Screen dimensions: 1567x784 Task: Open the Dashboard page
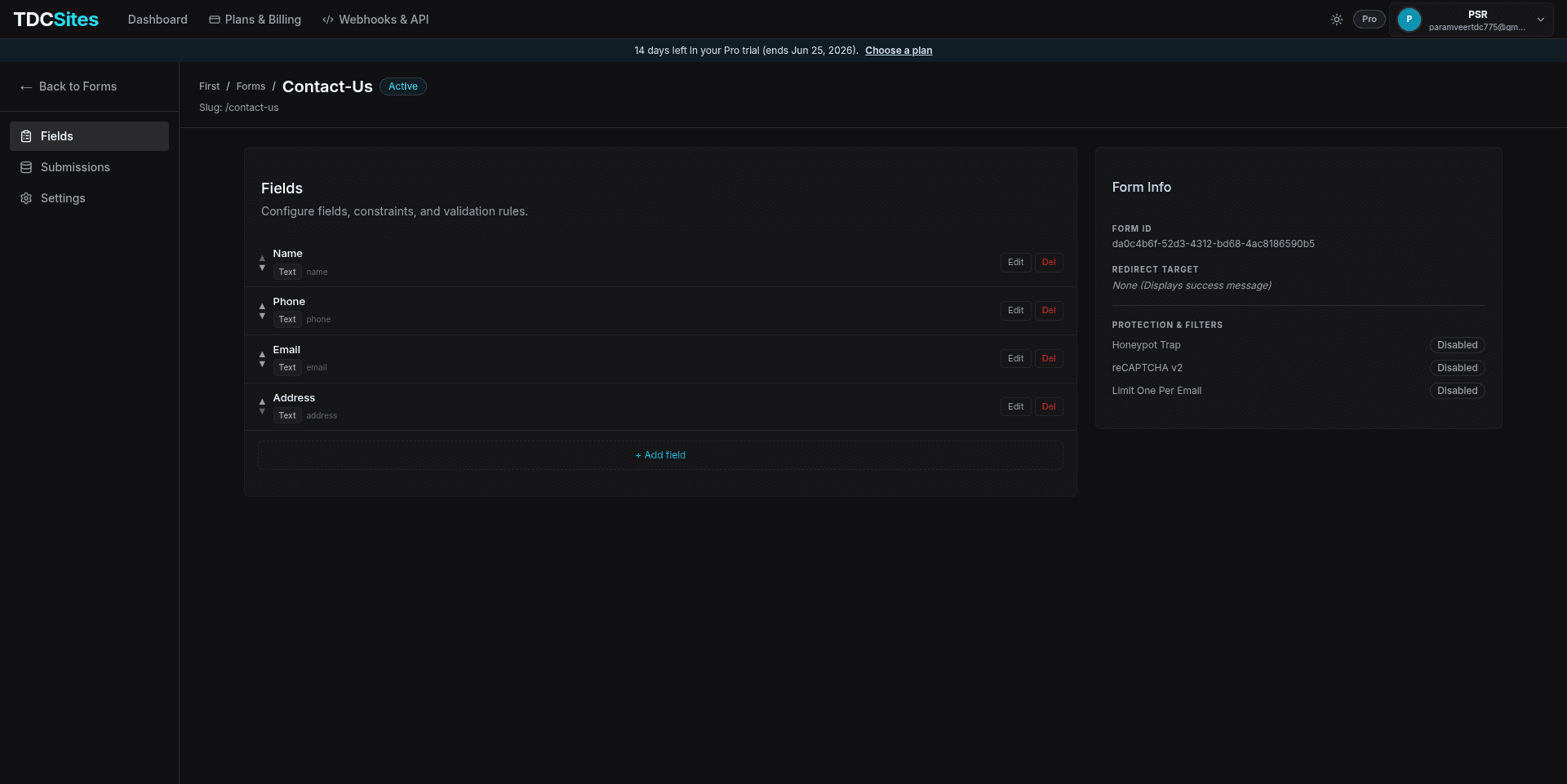[158, 20]
